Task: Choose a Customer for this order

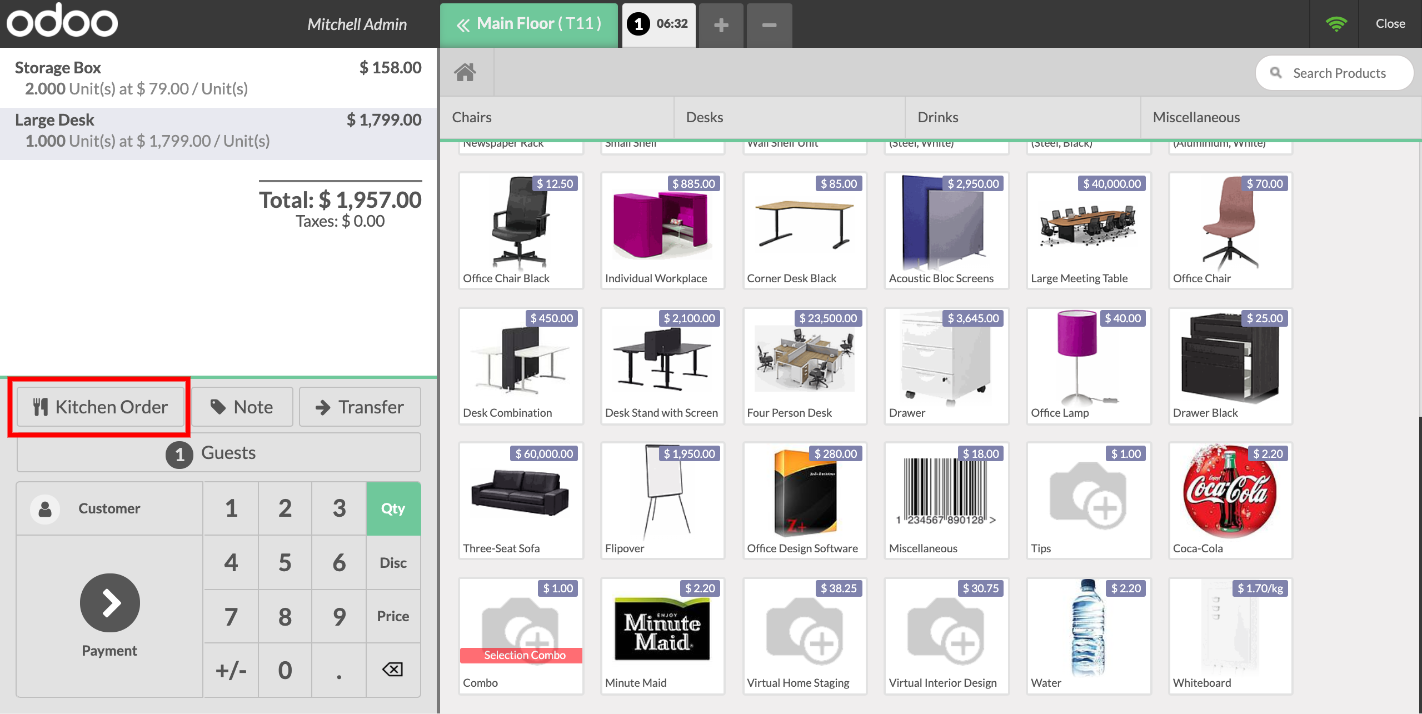Action: point(109,508)
